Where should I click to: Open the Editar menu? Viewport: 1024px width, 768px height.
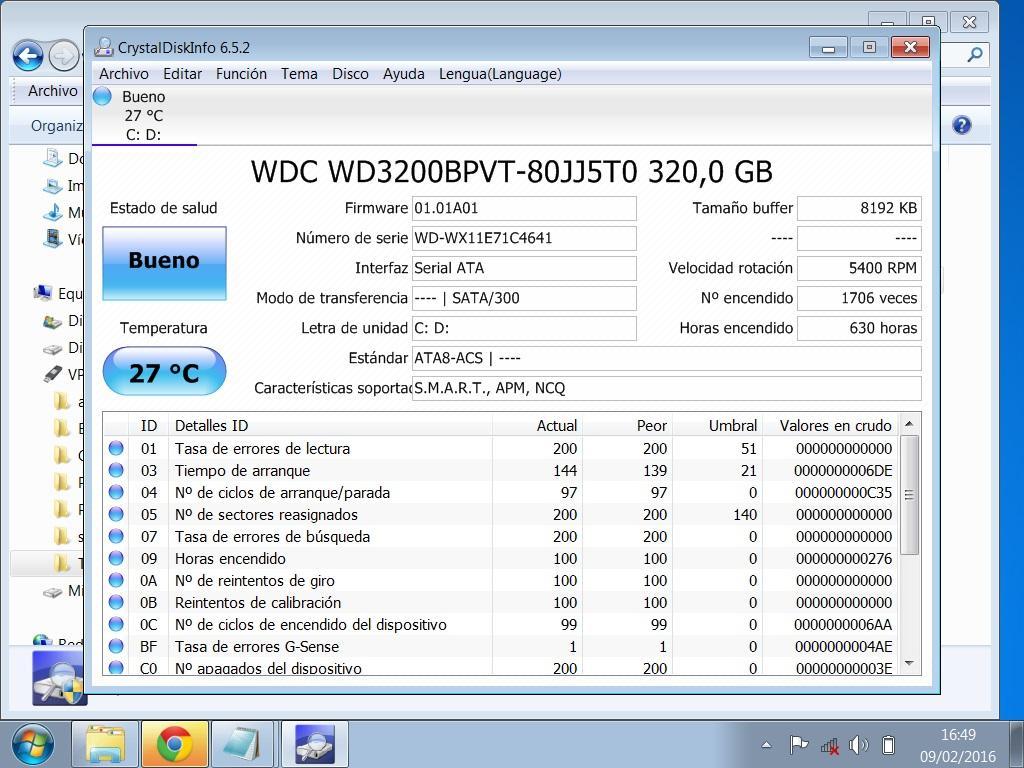click(182, 74)
